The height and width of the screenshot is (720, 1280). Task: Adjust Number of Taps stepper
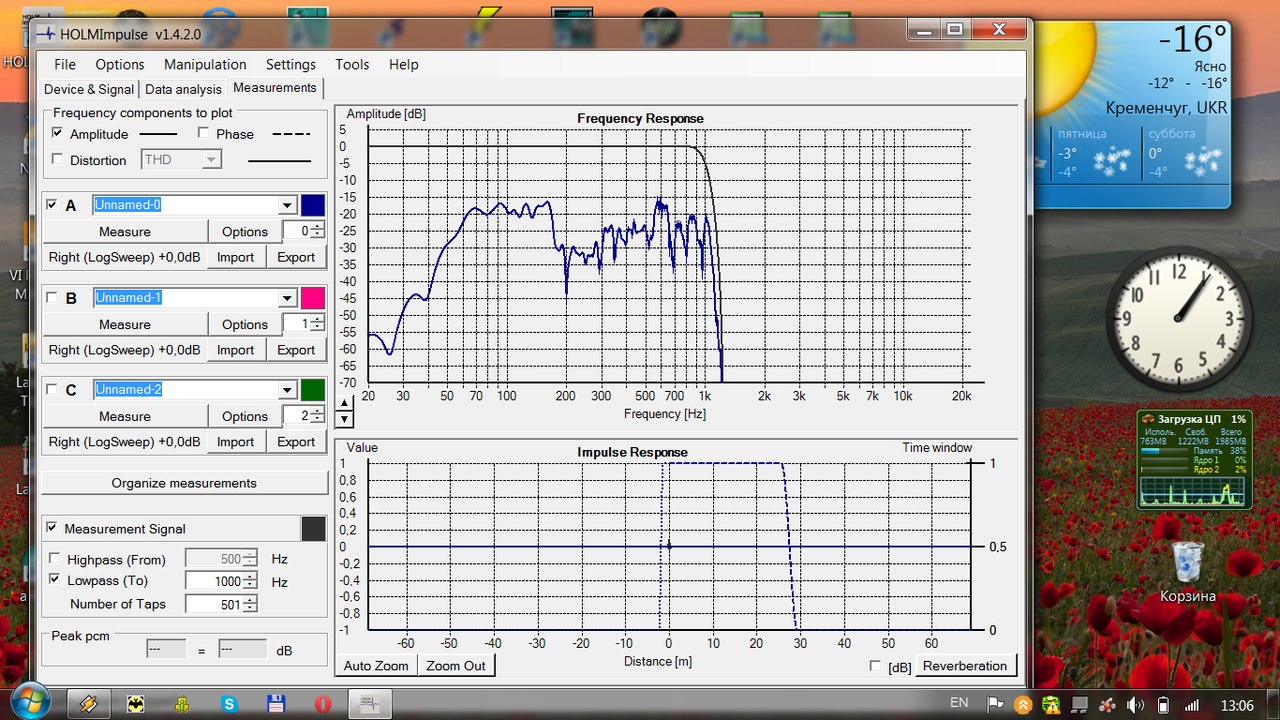click(x=250, y=603)
